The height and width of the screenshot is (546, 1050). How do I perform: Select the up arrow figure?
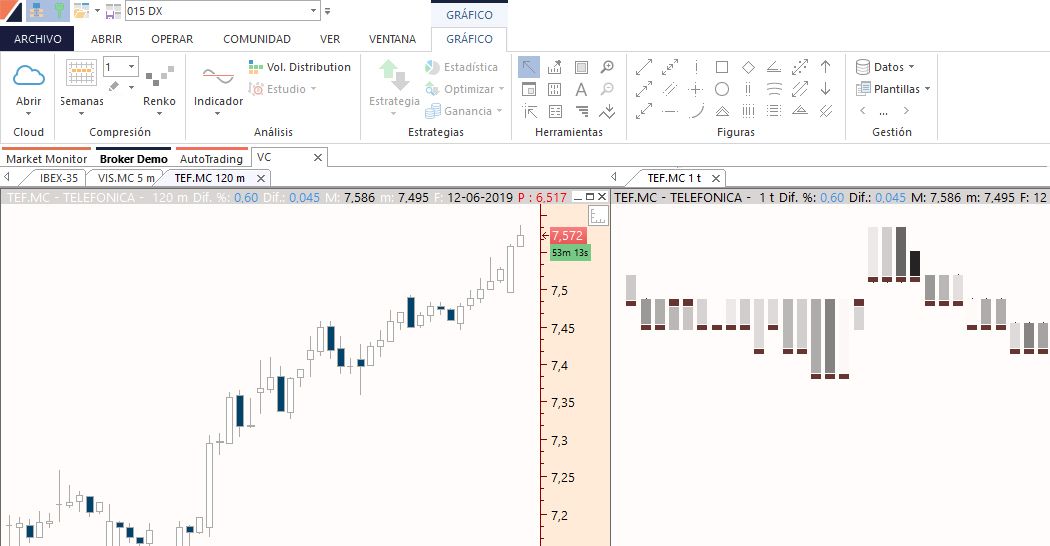coord(826,67)
